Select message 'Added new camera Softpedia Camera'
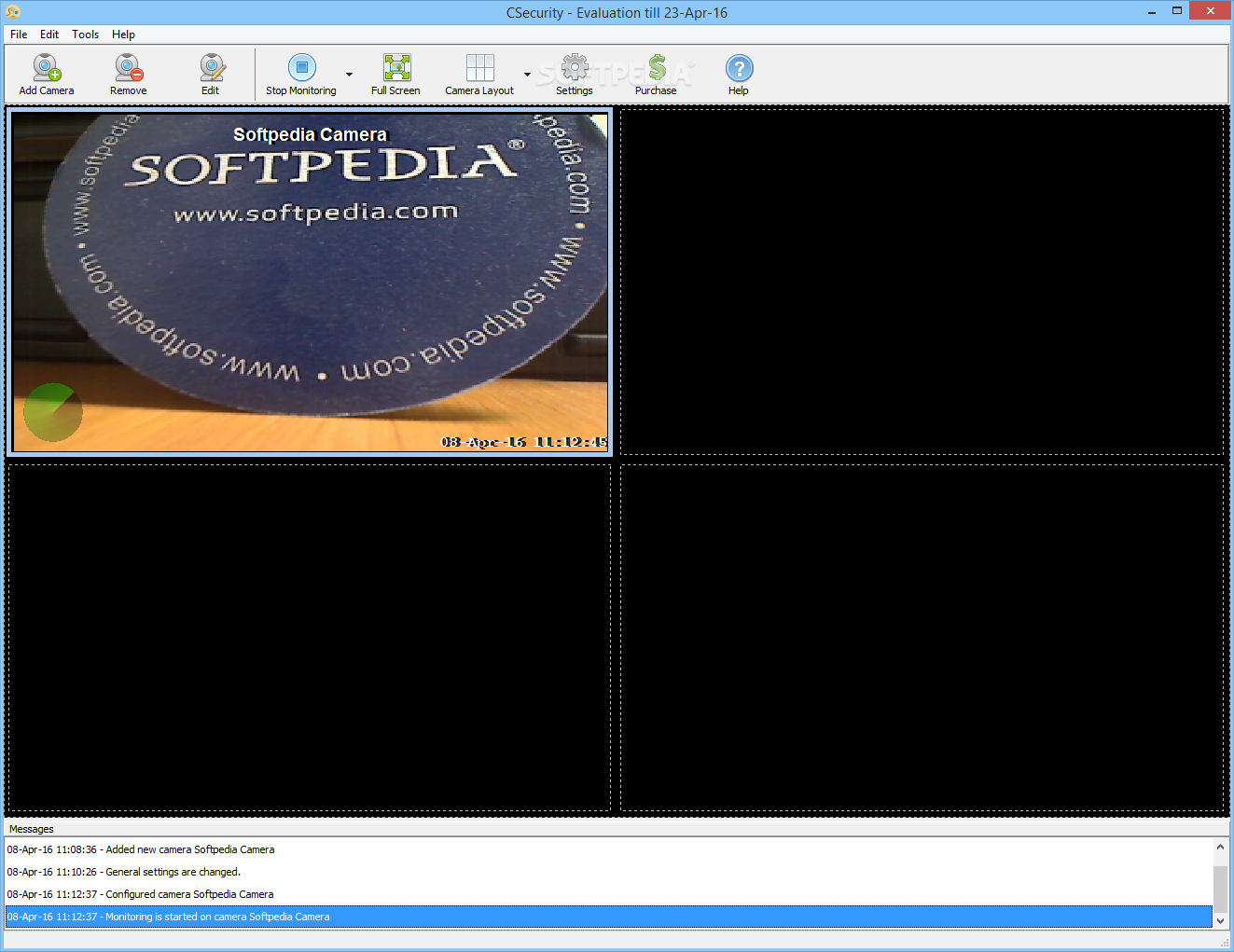The width and height of the screenshot is (1234, 952). [609, 849]
